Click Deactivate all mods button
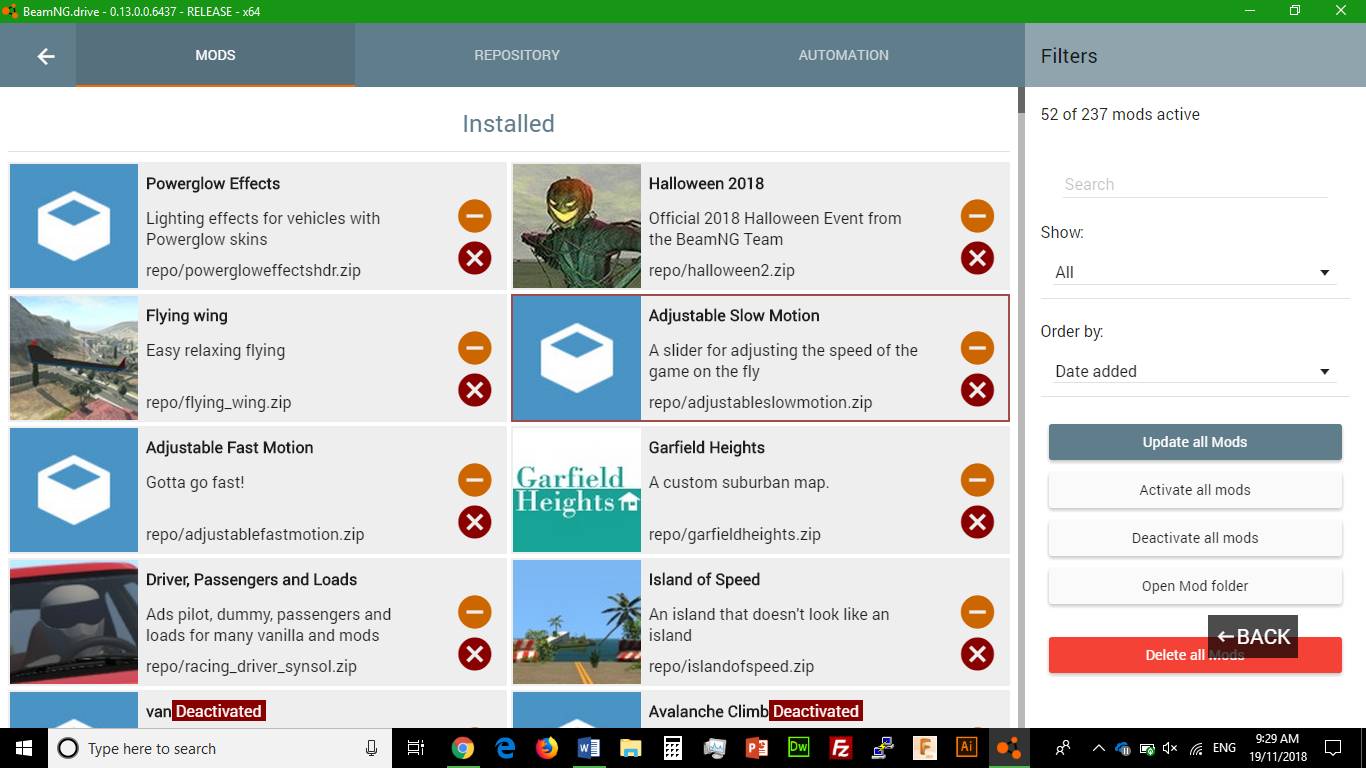Viewport: 1366px width, 768px height. click(x=1195, y=538)
